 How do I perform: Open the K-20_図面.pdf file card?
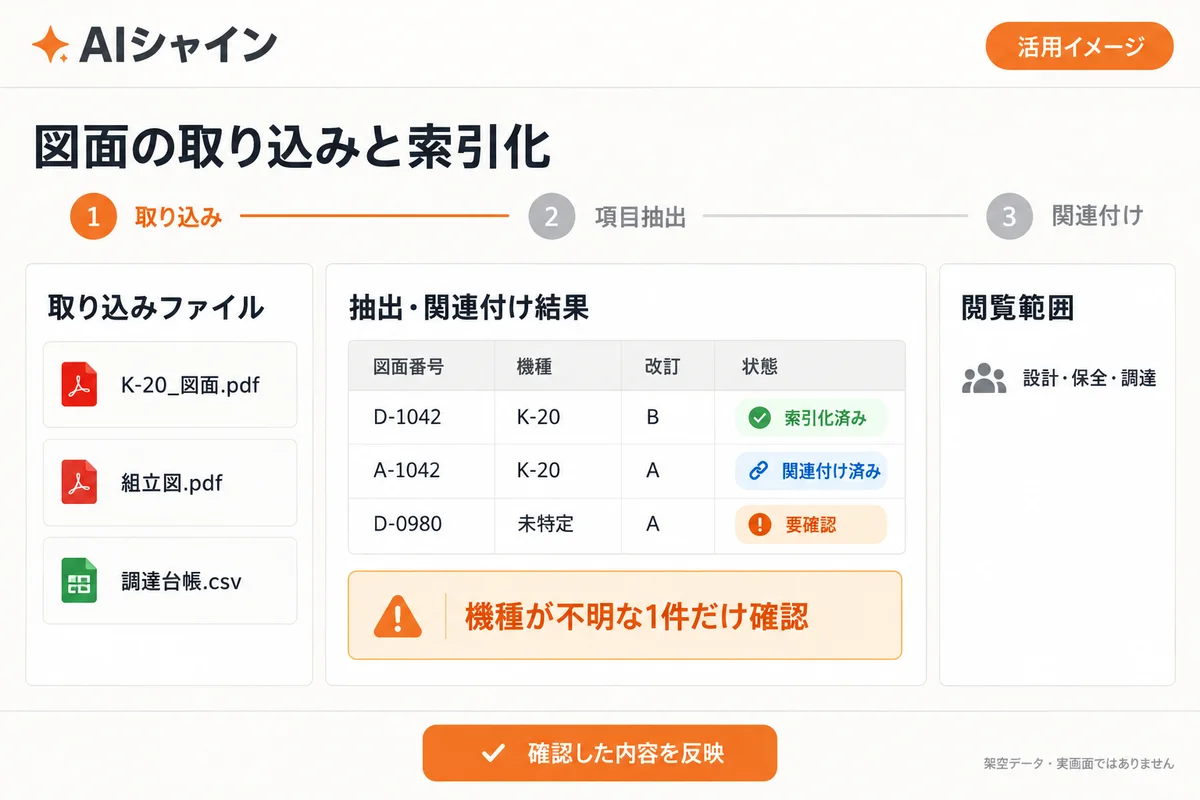[x=170, y=385]
